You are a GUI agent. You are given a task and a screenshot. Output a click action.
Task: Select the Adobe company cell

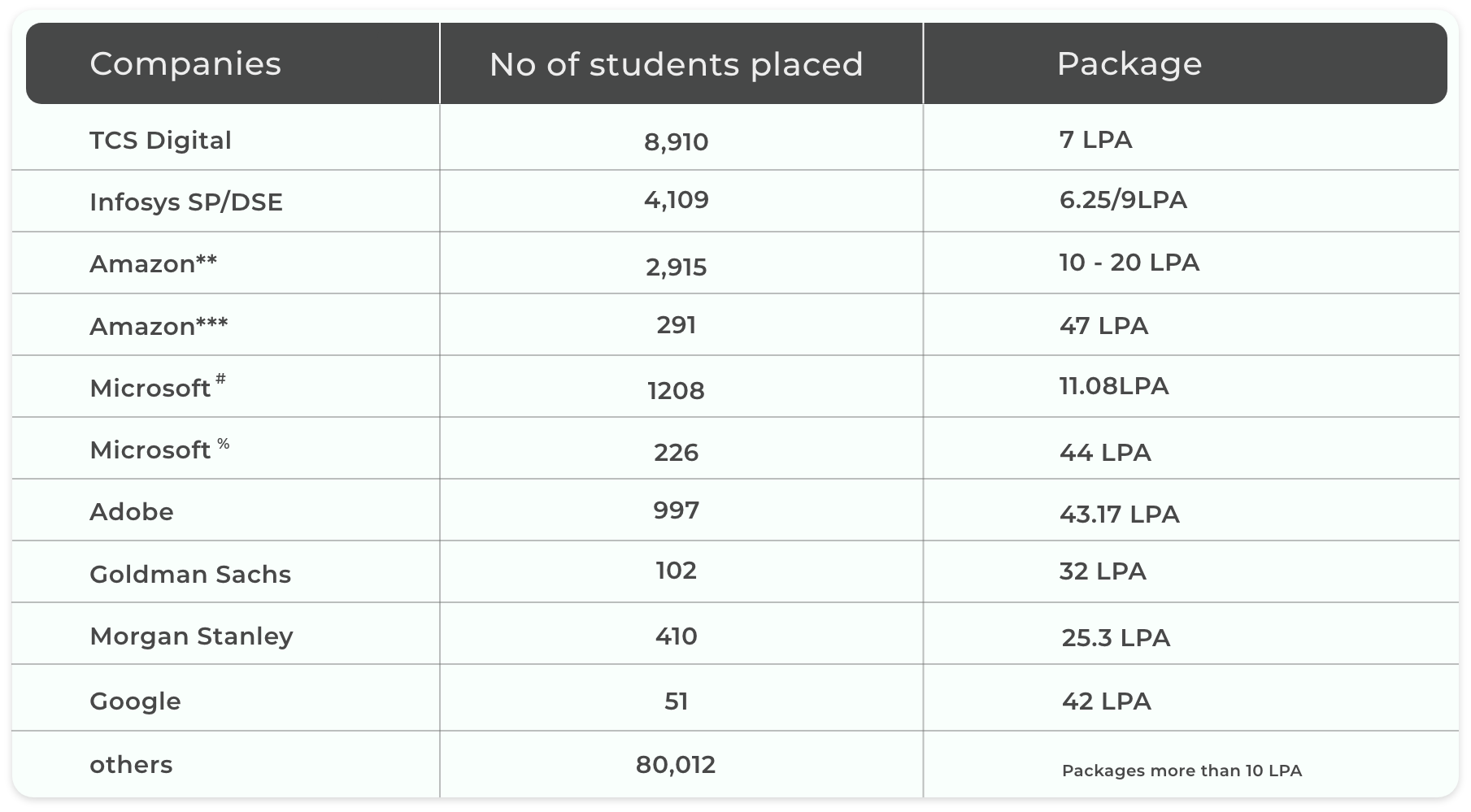click(x=132, y=512)
